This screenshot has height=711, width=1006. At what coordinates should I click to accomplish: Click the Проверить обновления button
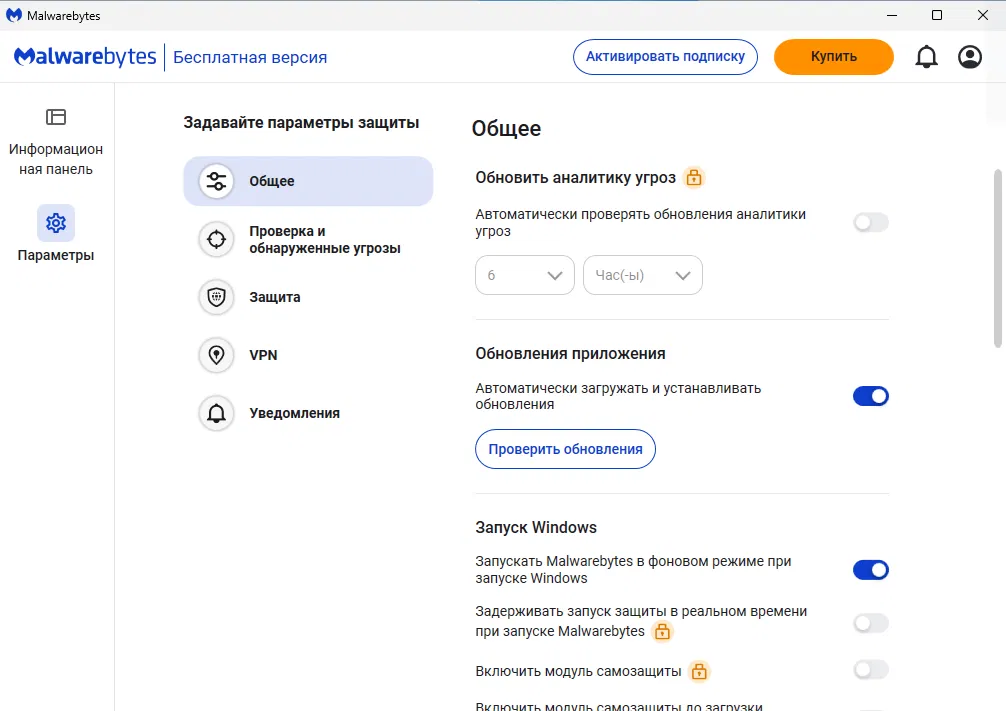565,449
